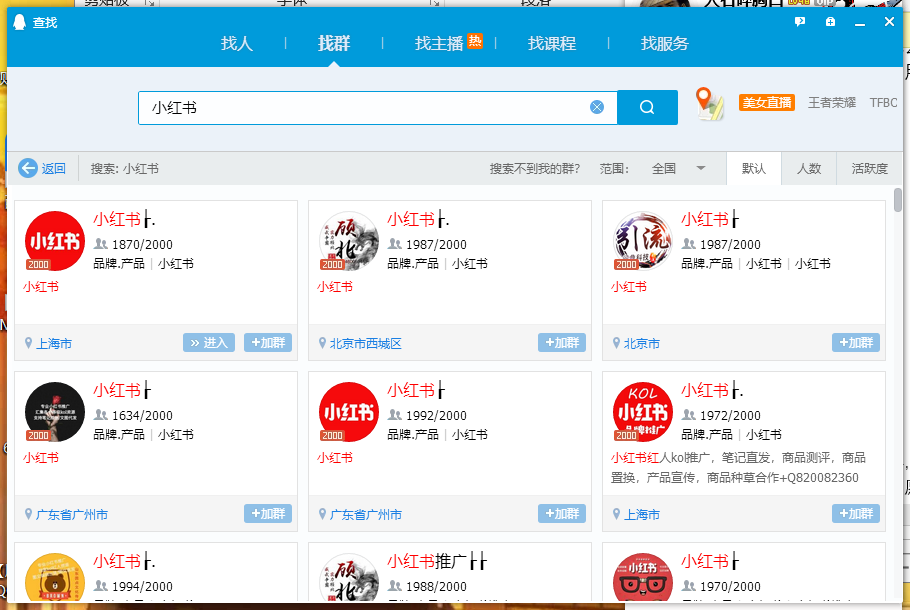This screenshot has height=610, width=910.
Task: Click +加群 for the 1634/2000 group
Action: (268, 514)
